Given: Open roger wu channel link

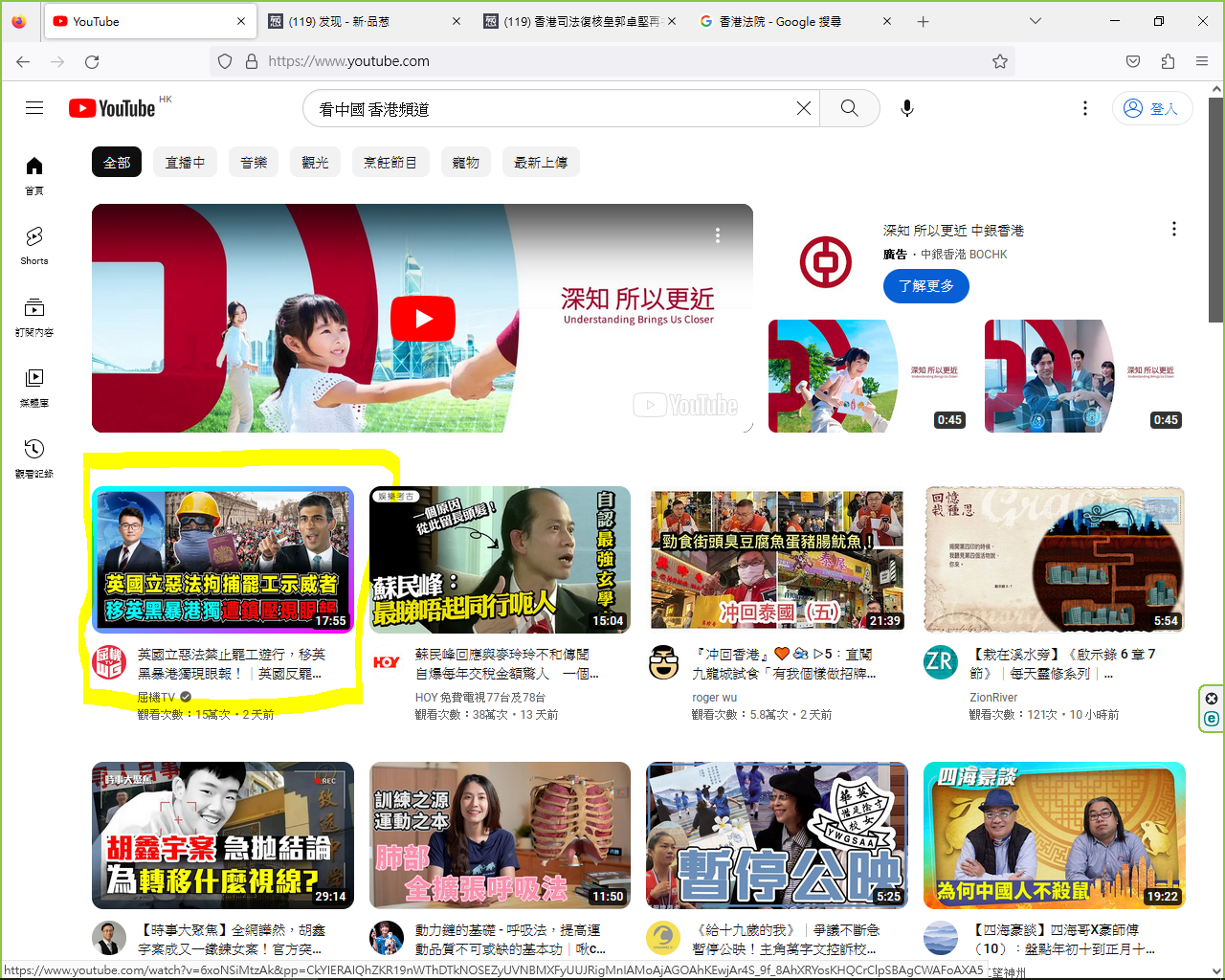Looking at the screenshot, I should tap(715, 698).
